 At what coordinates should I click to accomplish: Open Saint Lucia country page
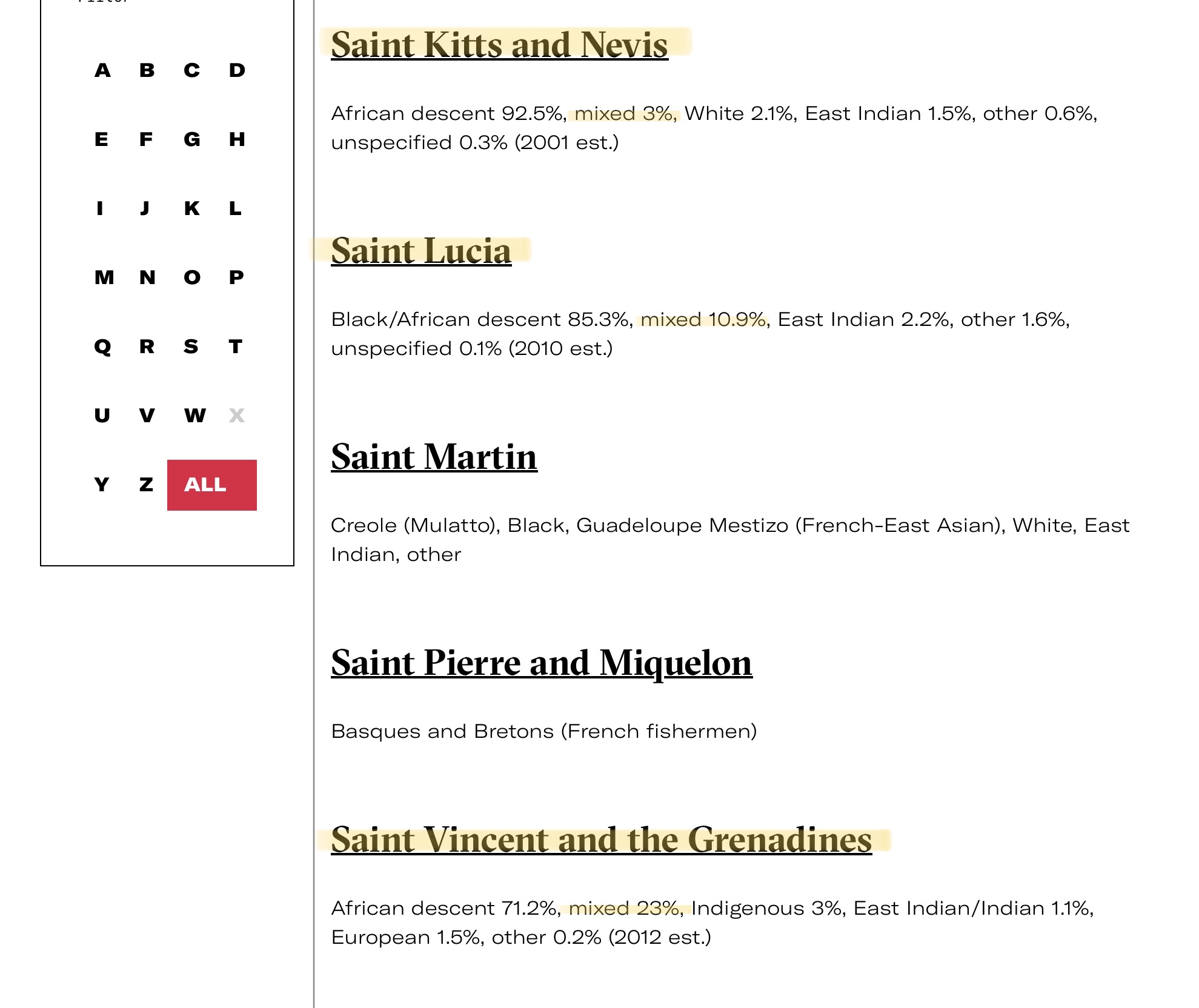tap(420, 251)
